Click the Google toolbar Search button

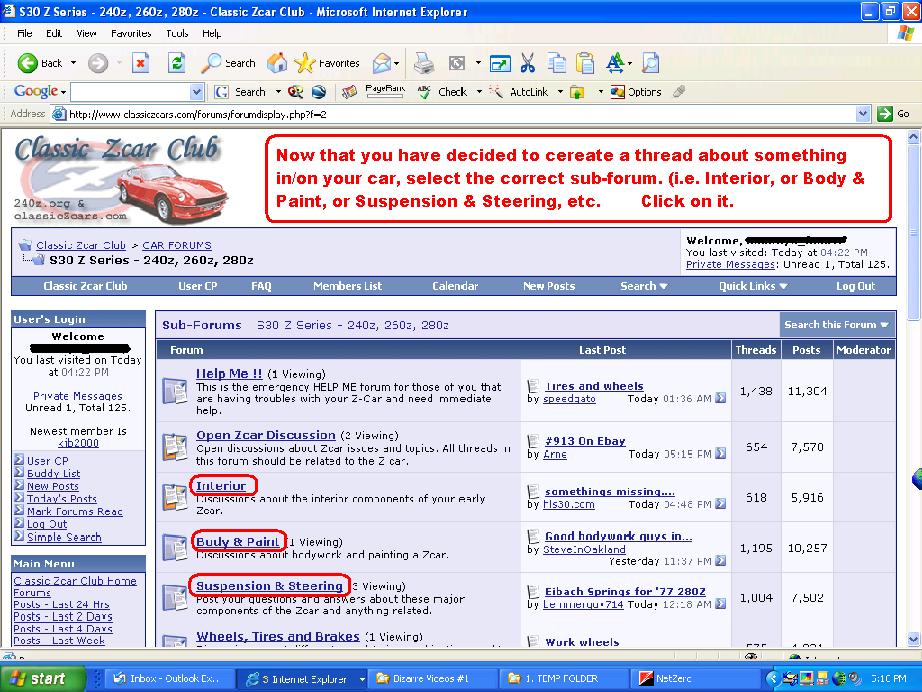(x=240, y=92)
